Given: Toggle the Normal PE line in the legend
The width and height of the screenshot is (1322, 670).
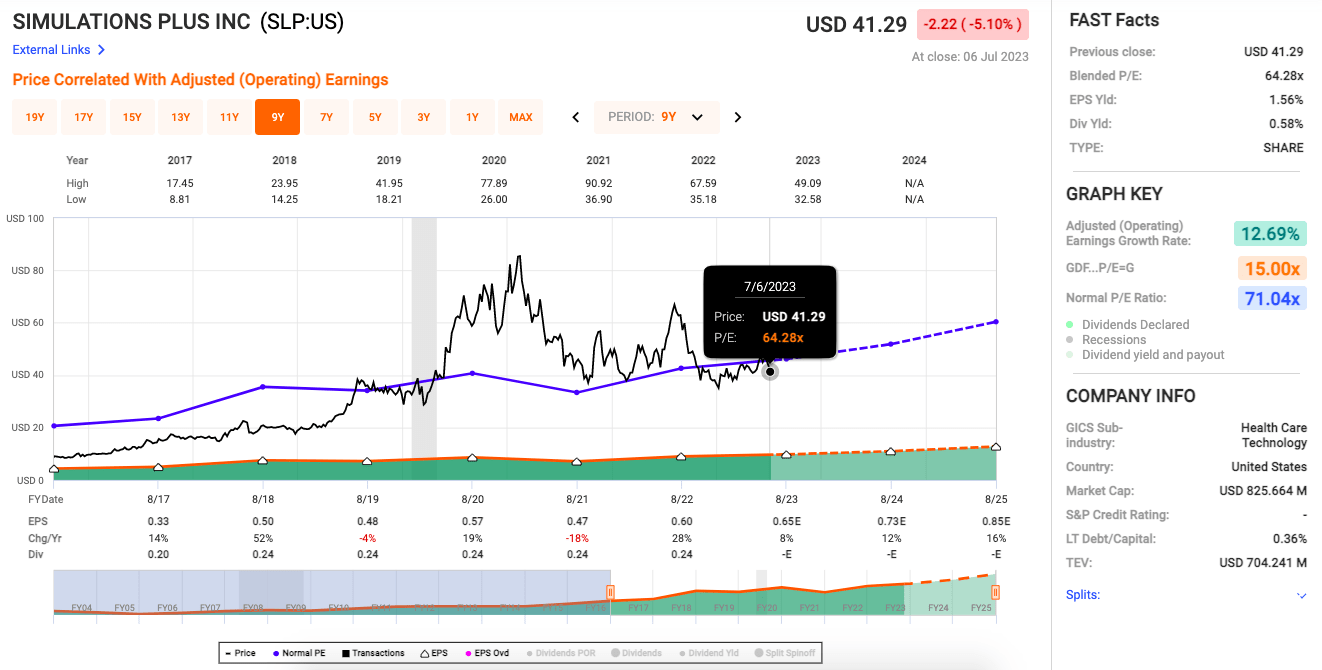Looking at the screenshot, I should (x=304, y=652).
